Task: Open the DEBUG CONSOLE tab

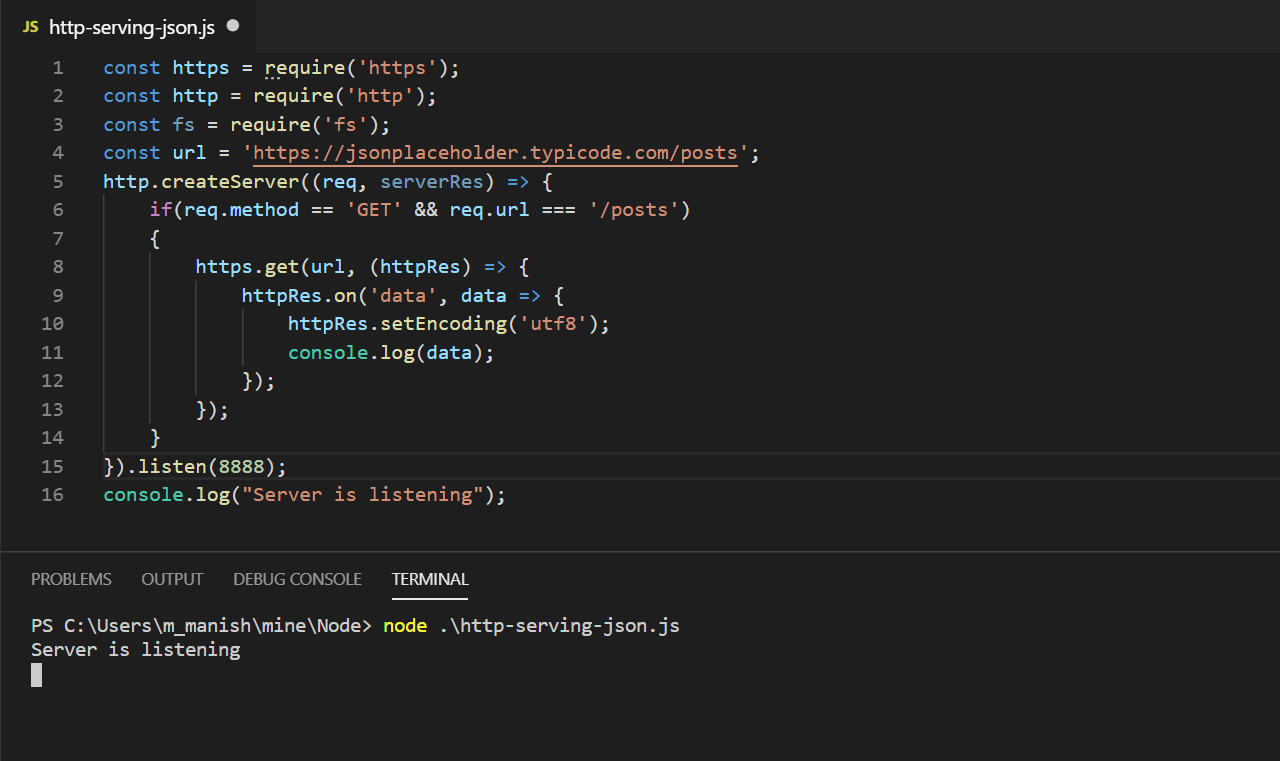Action: pyautogui.click(x=297, y=579)
